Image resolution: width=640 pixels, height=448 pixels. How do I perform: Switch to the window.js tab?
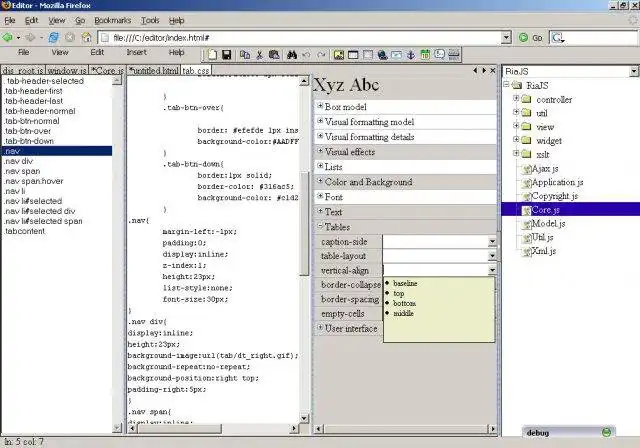coord(67,71)
